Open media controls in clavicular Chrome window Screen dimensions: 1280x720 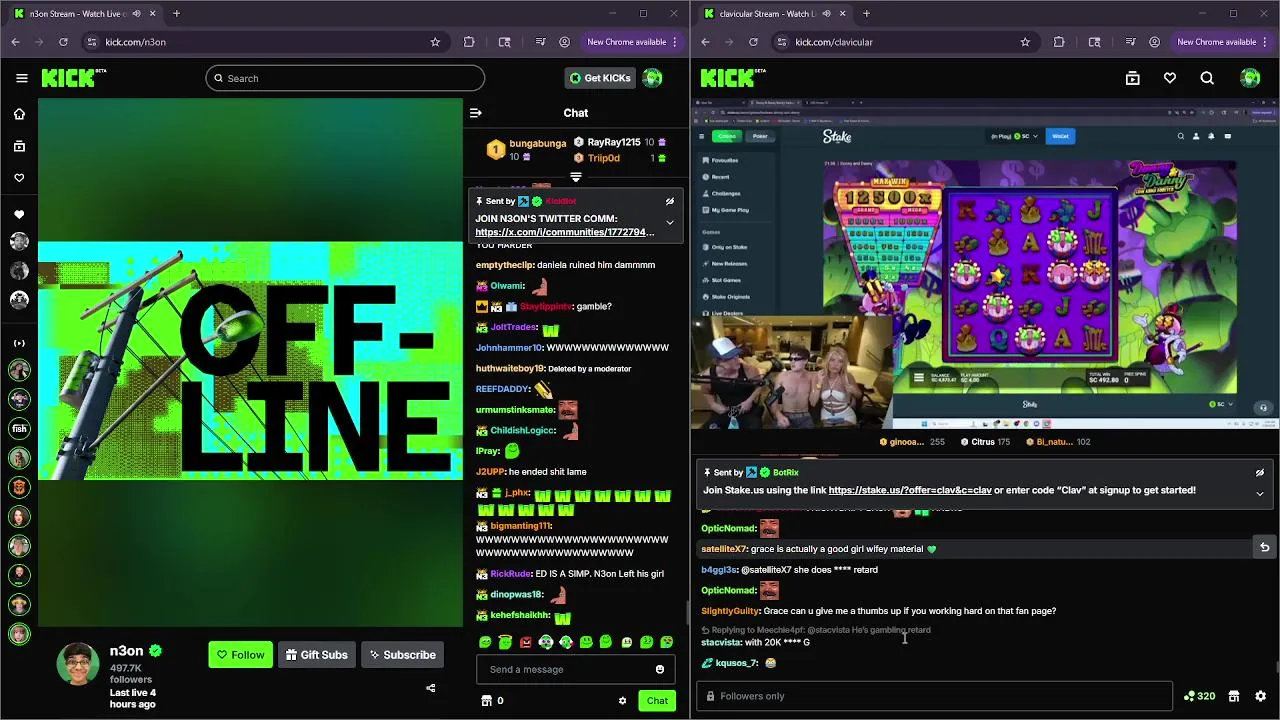(1130, 42)
